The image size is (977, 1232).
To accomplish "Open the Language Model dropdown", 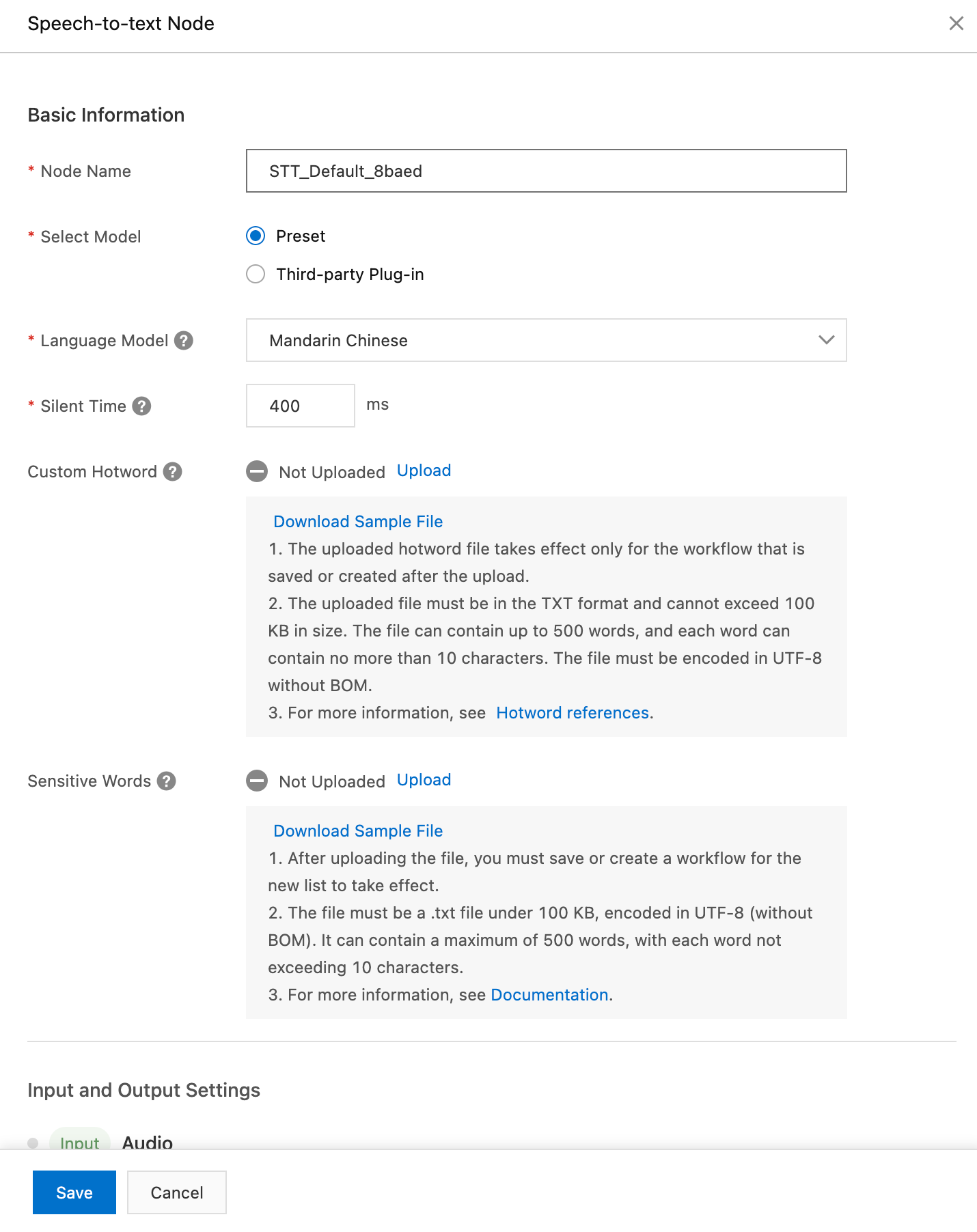I will tap(546, 340).
